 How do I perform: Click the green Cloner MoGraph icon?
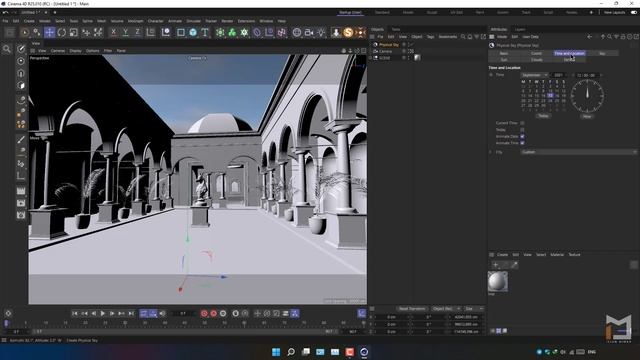click(232, 32)
